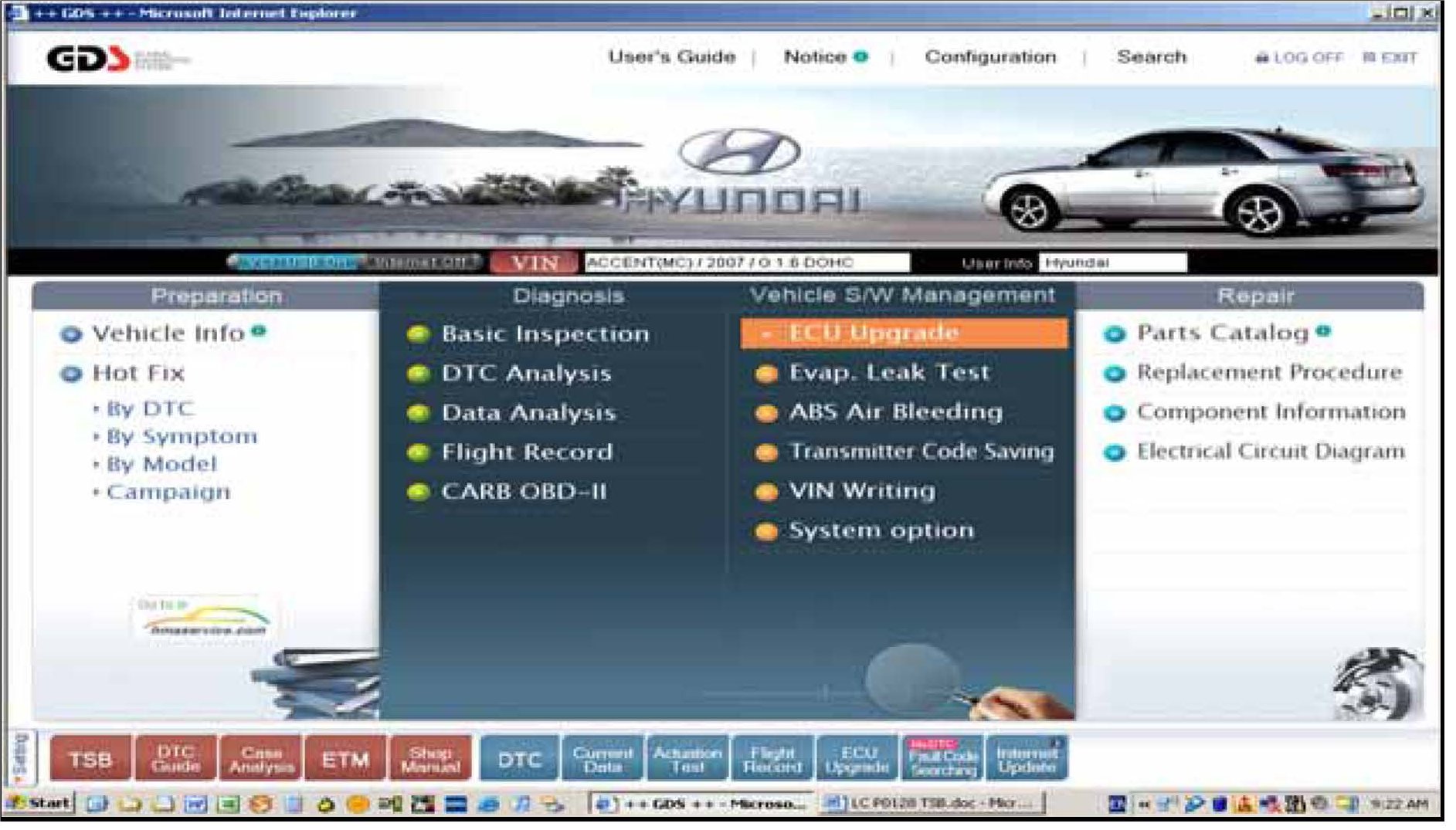
Task: Select Current Data in the bottom toolbar
Action: click(x=602, y=759)
